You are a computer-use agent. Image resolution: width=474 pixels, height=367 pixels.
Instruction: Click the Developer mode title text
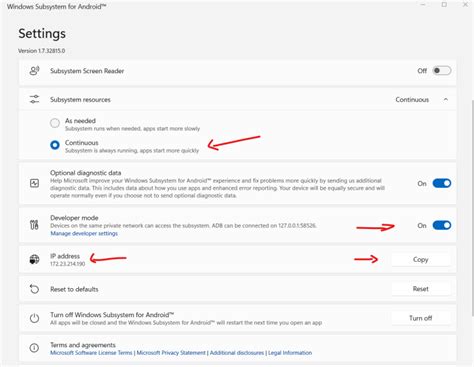(x=74, y=218)
